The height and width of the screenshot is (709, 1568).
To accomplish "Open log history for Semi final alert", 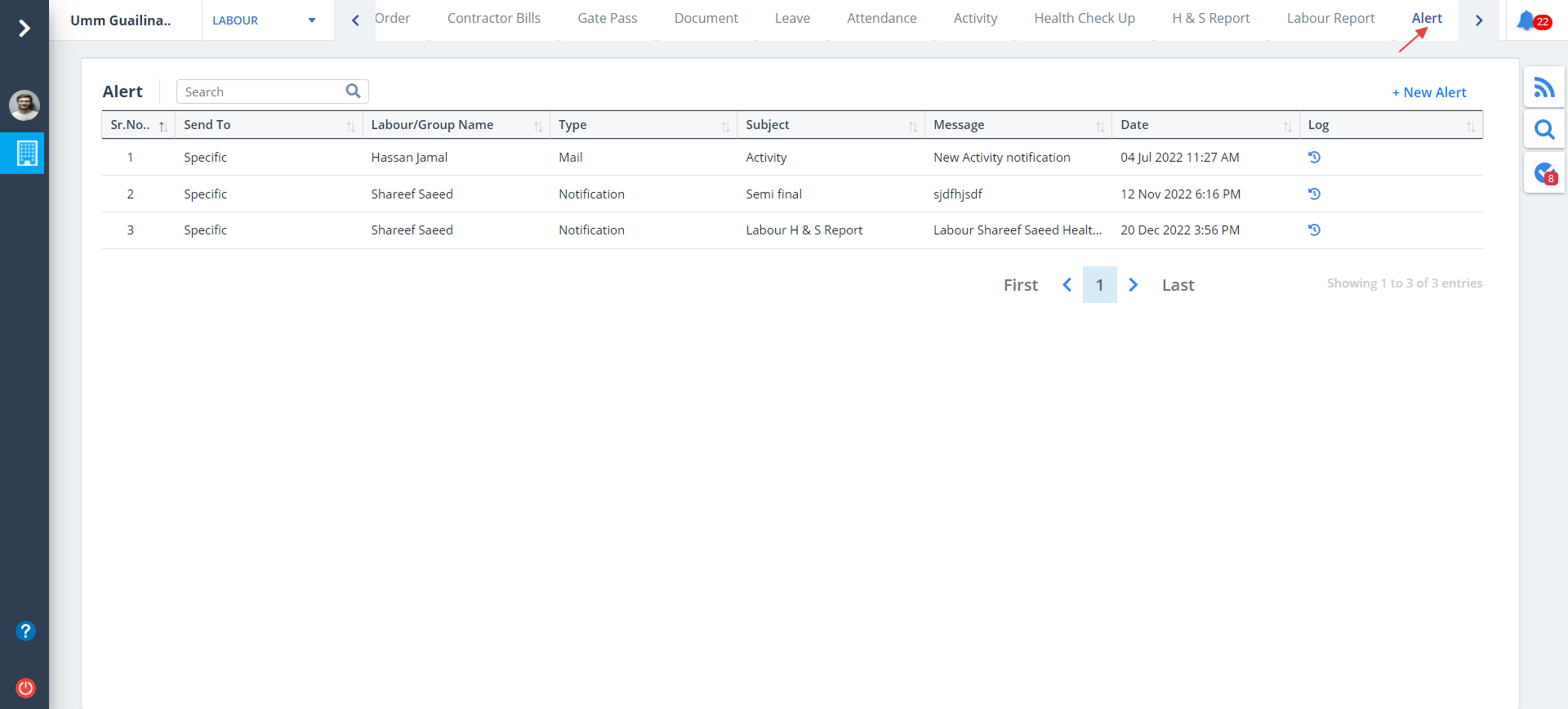I will tap(1314, 194).
